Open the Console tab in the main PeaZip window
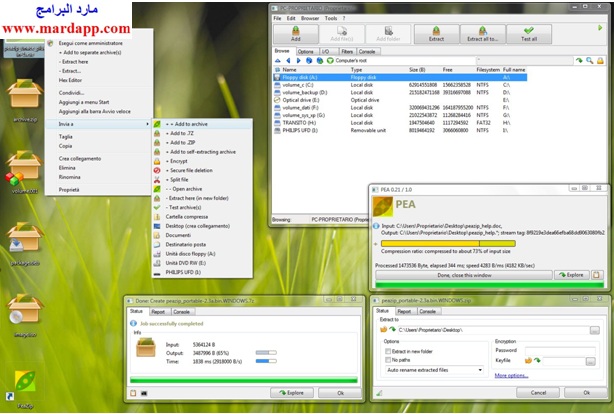Image resolution: width=614 pixels, height=414 pixels. (x=367, y=52)
